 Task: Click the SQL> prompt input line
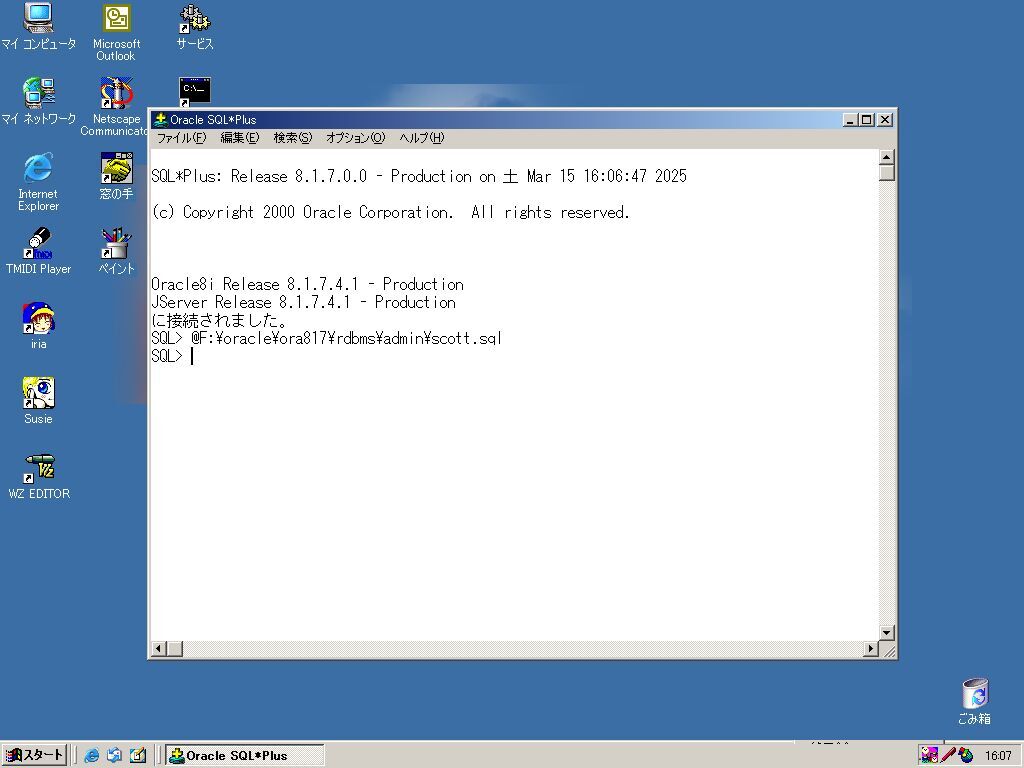514,356
